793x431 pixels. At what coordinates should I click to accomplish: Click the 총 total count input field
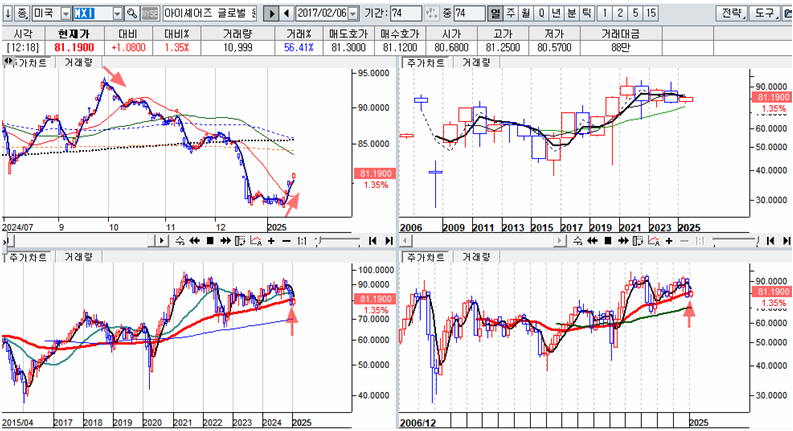click(469, 13)
